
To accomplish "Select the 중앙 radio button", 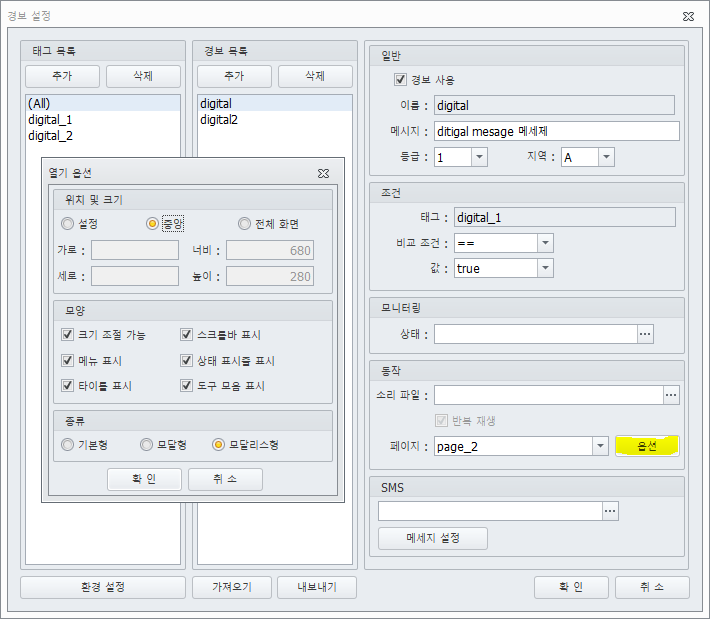I will pyautogui.click(x=153, y=224).
